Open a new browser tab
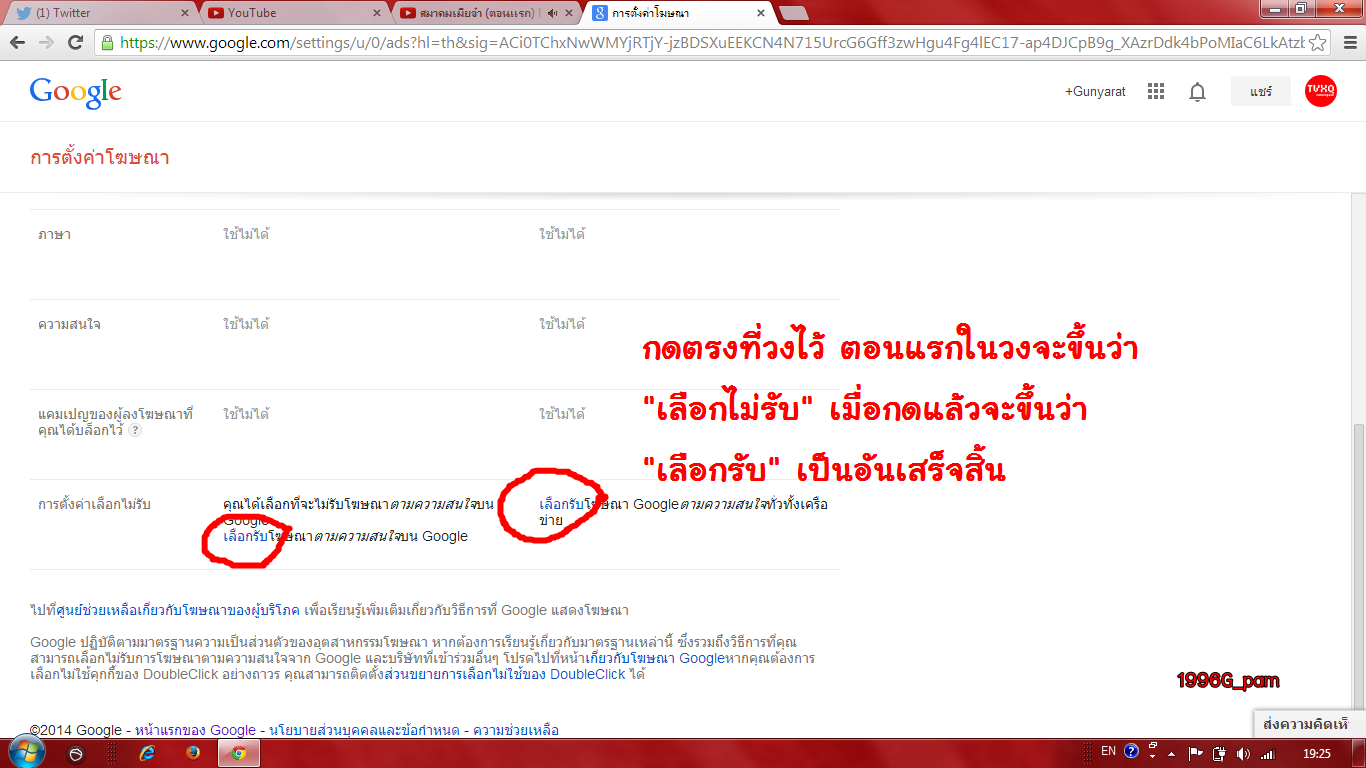This screenshot has height=768, width=1366. [794, 13]
